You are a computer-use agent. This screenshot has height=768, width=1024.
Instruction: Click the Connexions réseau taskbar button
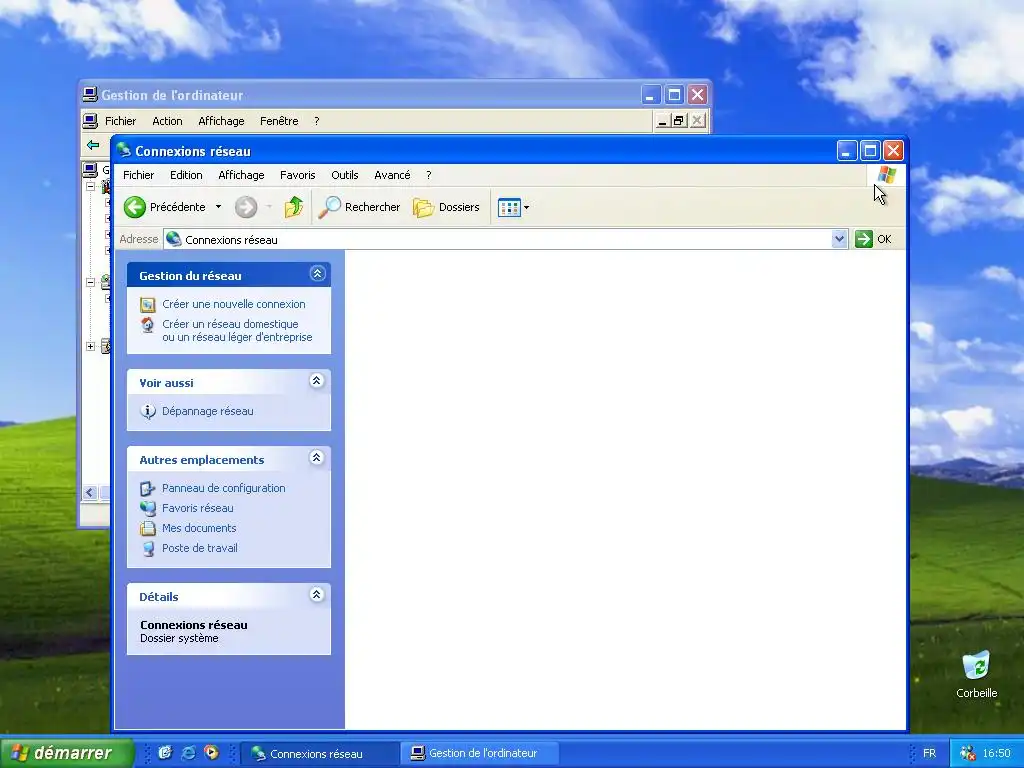(319, 754)
